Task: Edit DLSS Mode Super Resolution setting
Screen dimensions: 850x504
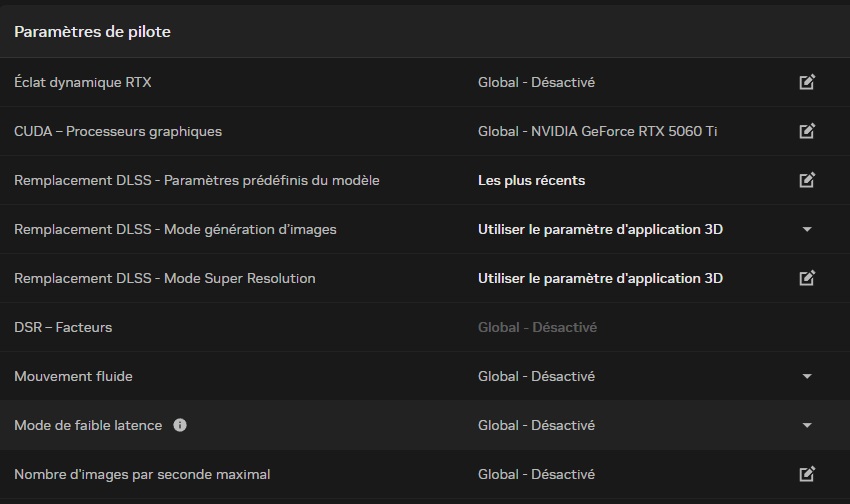Action: [807, 277]
